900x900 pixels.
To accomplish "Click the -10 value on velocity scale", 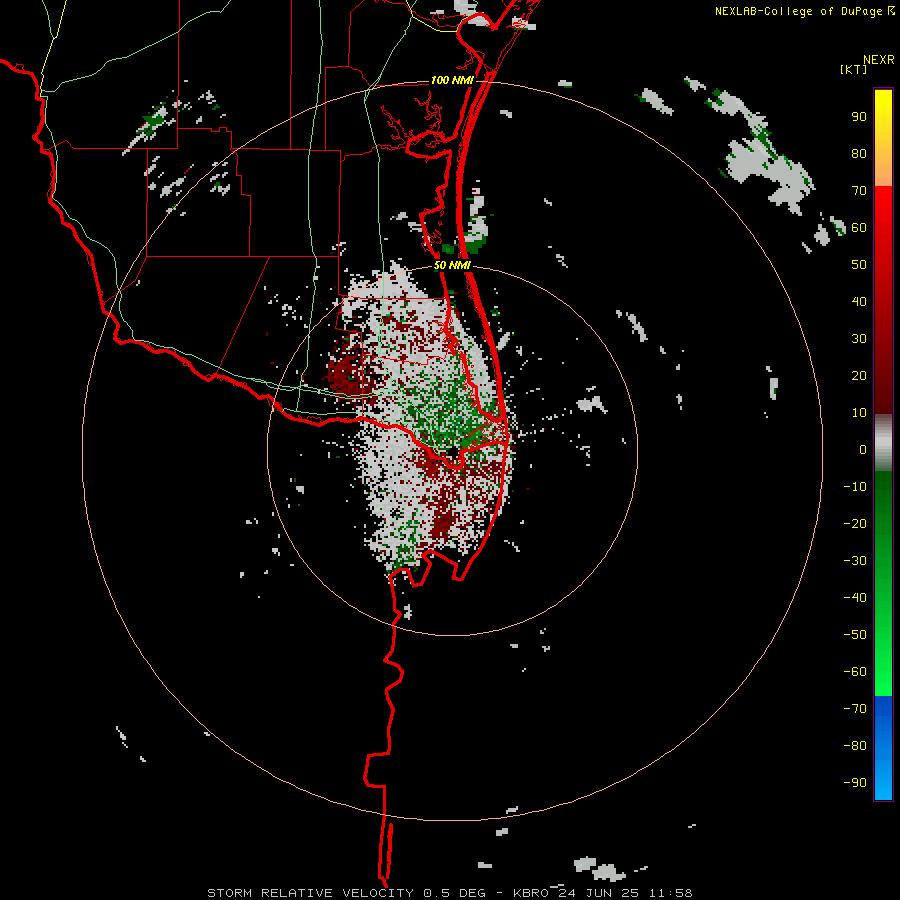I will pyautogui.click(x=855, y=487).
